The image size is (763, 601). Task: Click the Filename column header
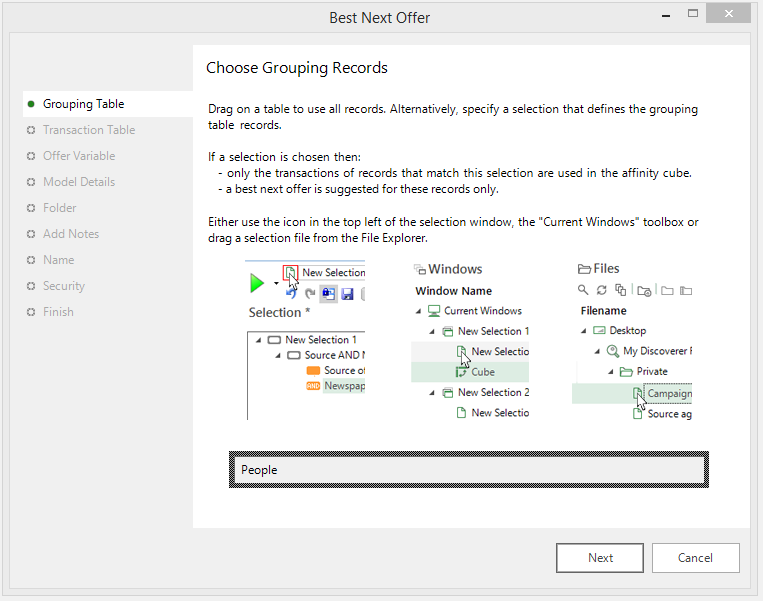click(x=603, y=310)
